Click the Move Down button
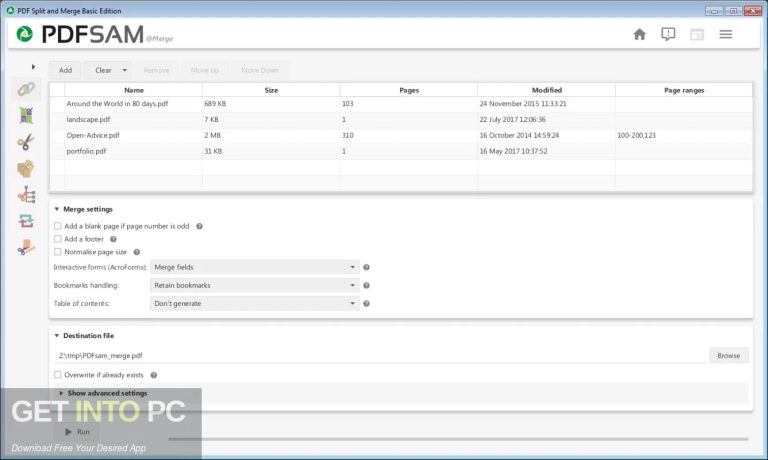Image resolution: width=768 pixels, height=460 pixels. [260, 70]
